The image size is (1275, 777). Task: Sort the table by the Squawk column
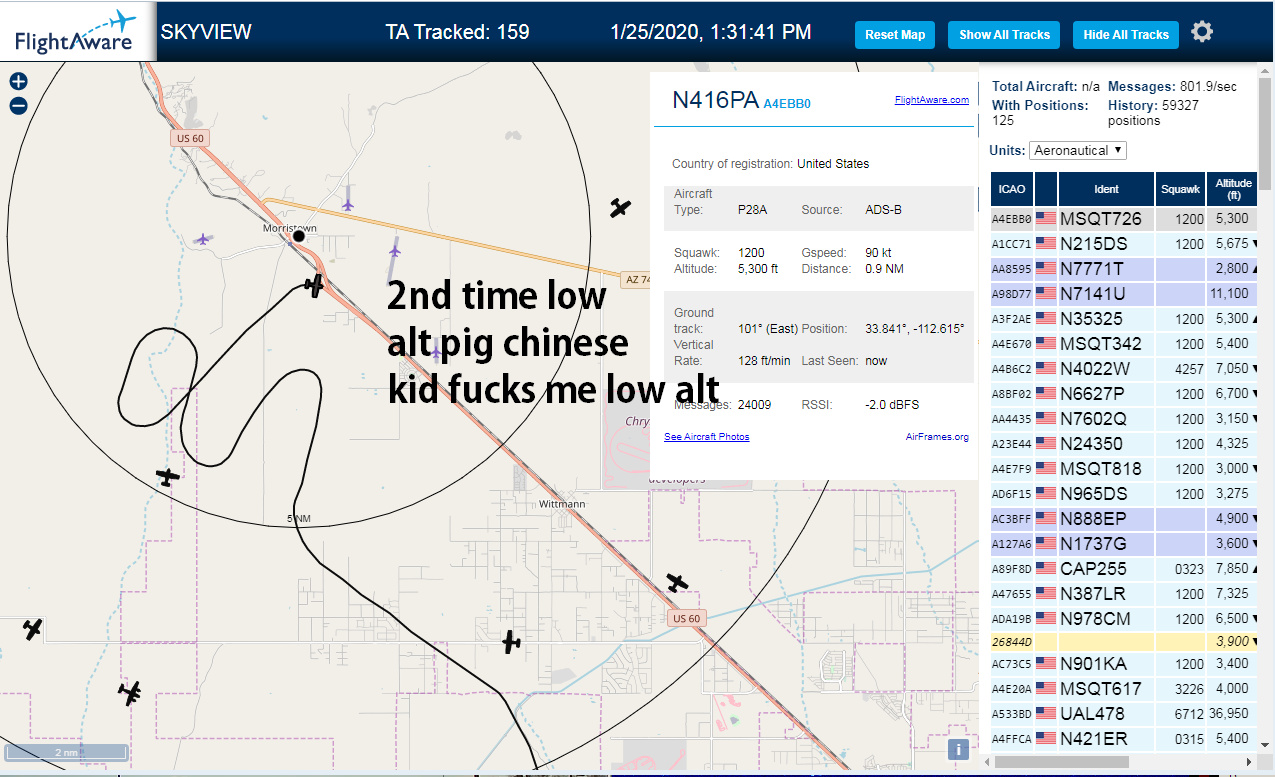[x=1180, y=189]
